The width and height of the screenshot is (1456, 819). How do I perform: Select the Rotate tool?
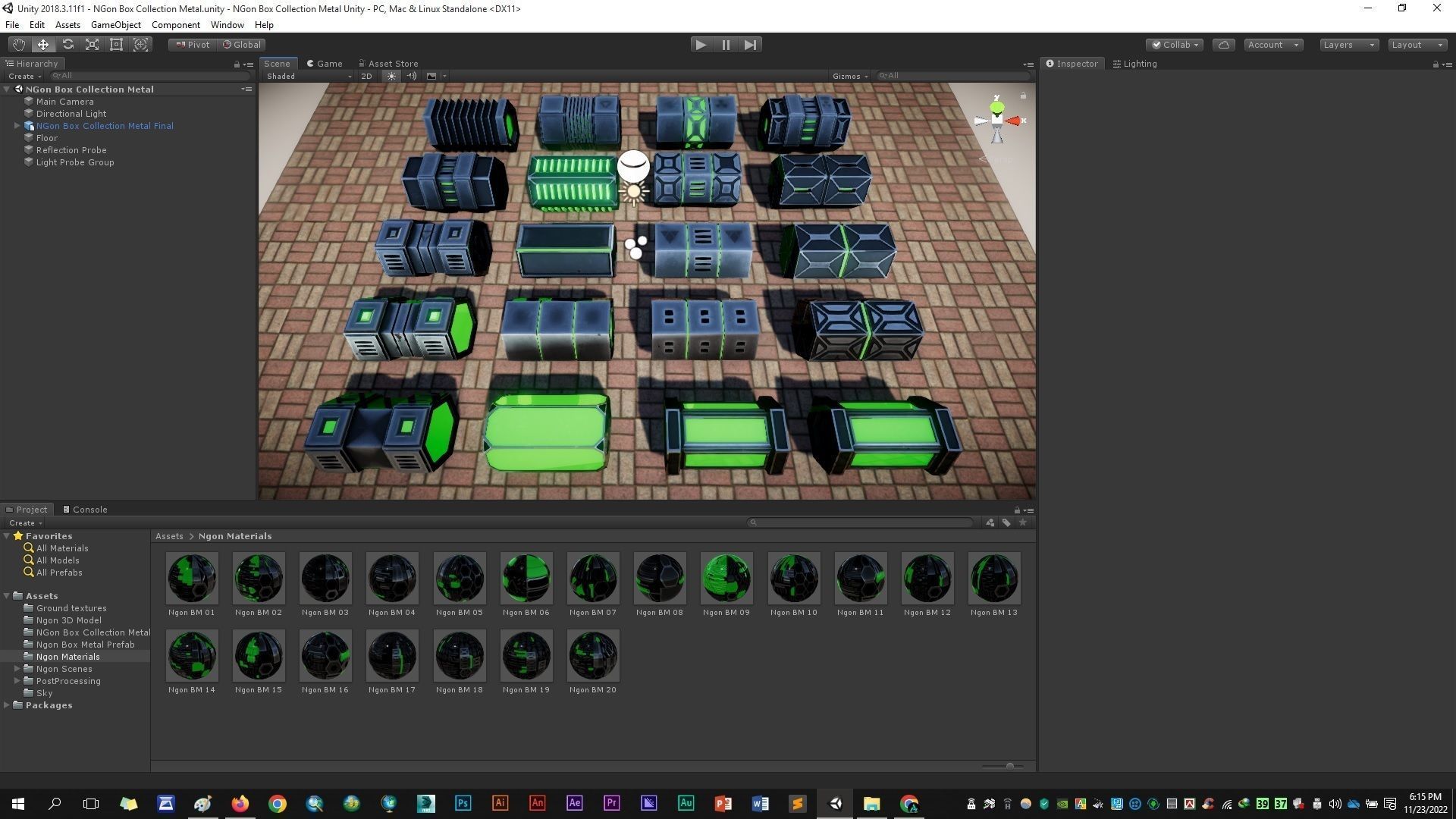pyautogui.click(x=67, y=45)
